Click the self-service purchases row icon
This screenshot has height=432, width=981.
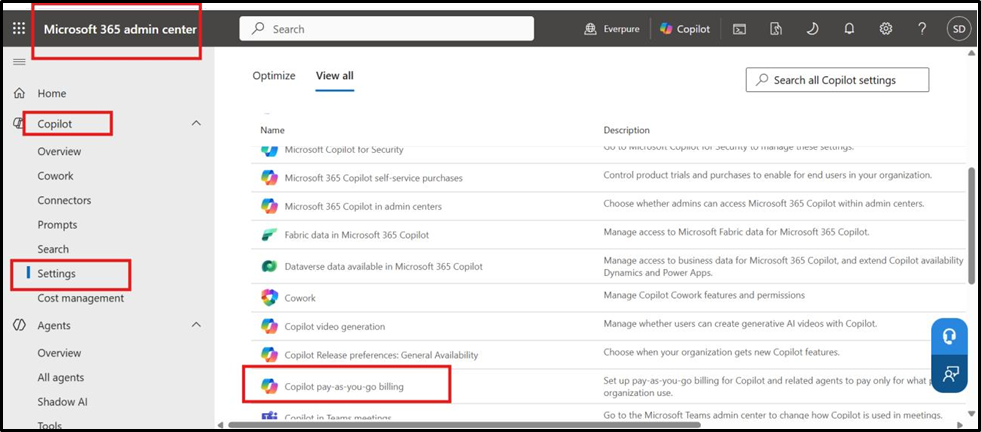point(269,178)
